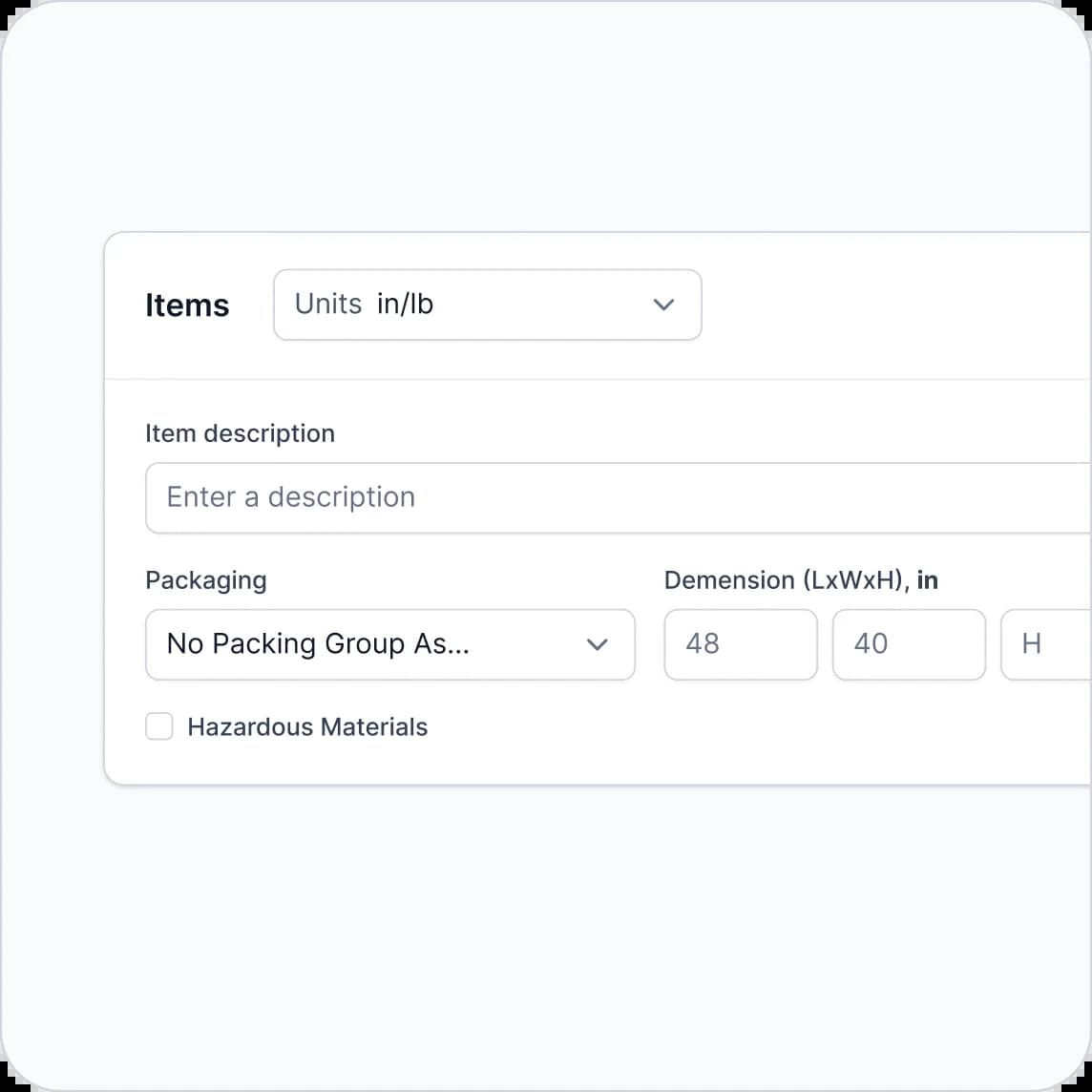Click the Items section heading
Viewport: 1092px width, 1092px height.
point(187,304)
